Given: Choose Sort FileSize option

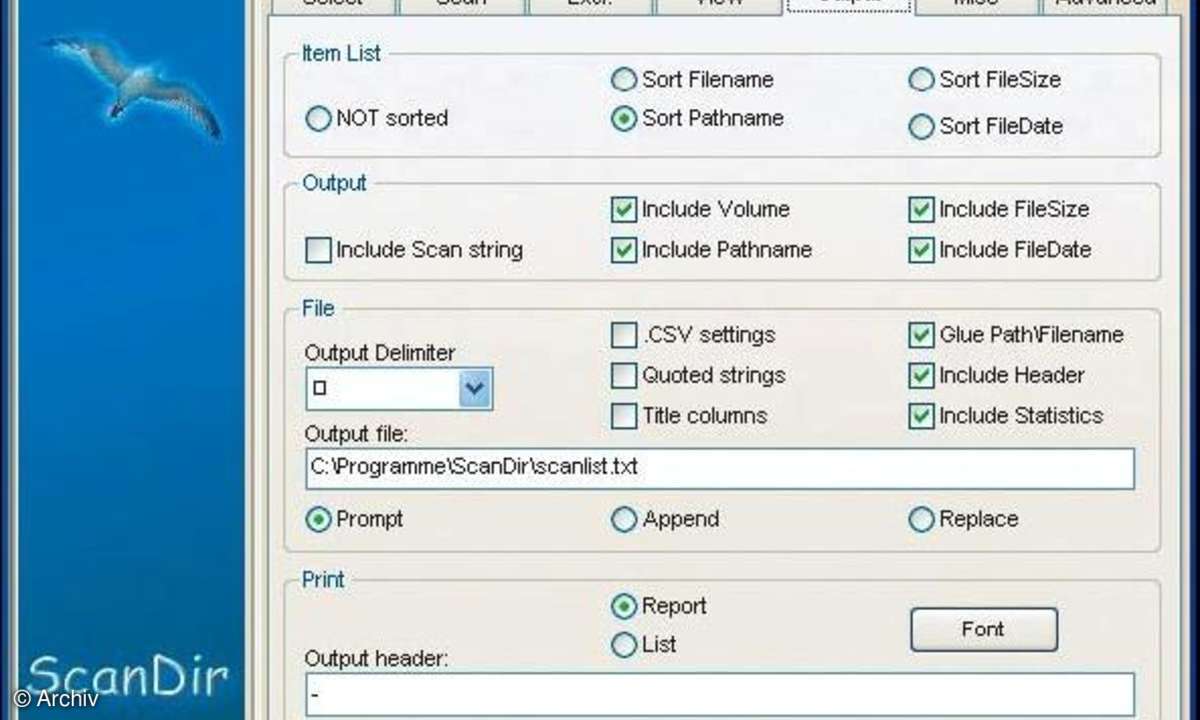Looking at the screenshot, I should tap(921, 80).
